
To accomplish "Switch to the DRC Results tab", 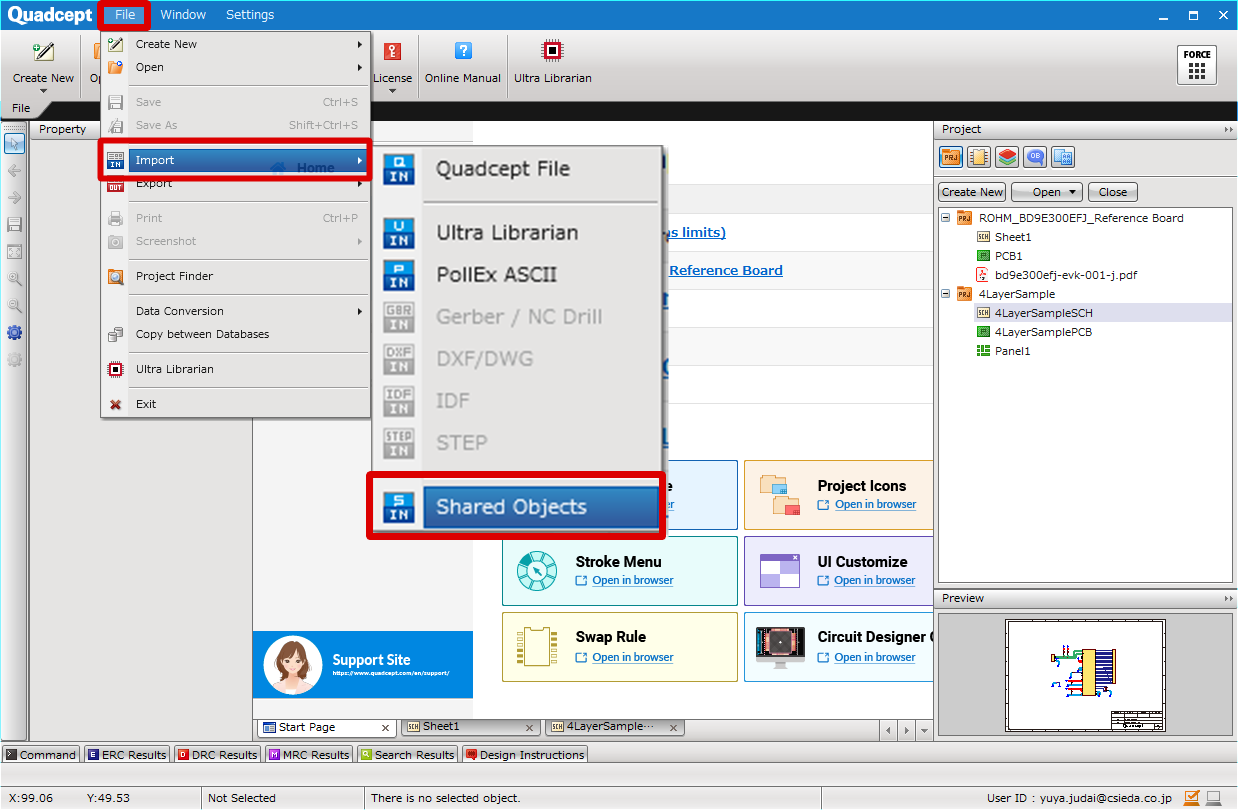I will point(217,755).
